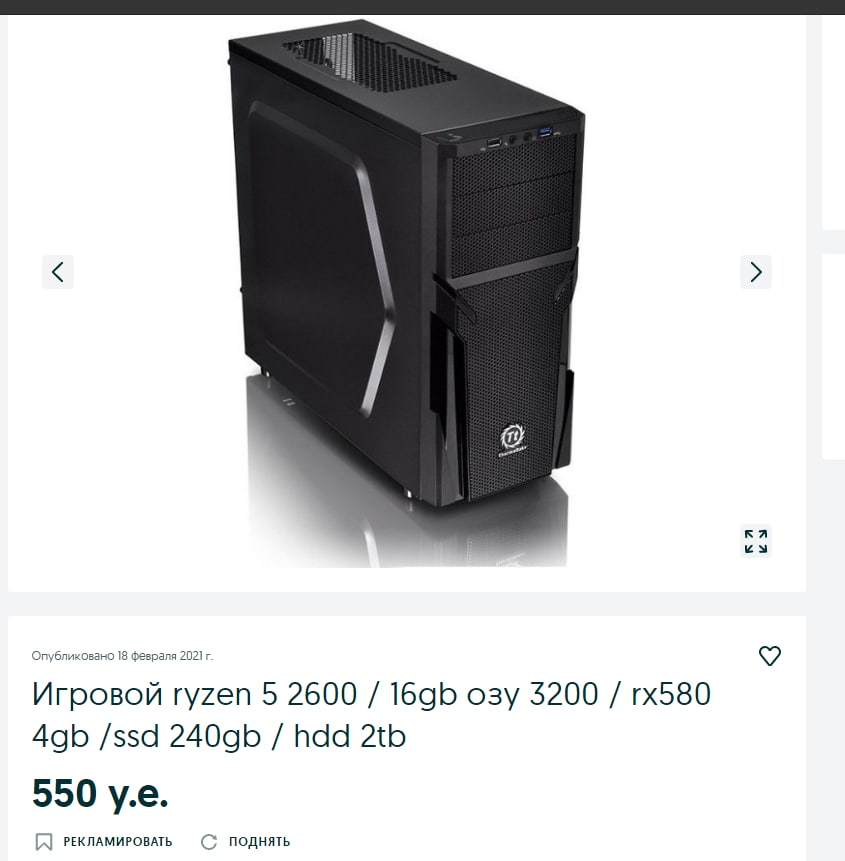The width and height of the screenshot is (845, 861).
Task: Click the bookmark icon beside Рекламировать
Action: [44, 842]
